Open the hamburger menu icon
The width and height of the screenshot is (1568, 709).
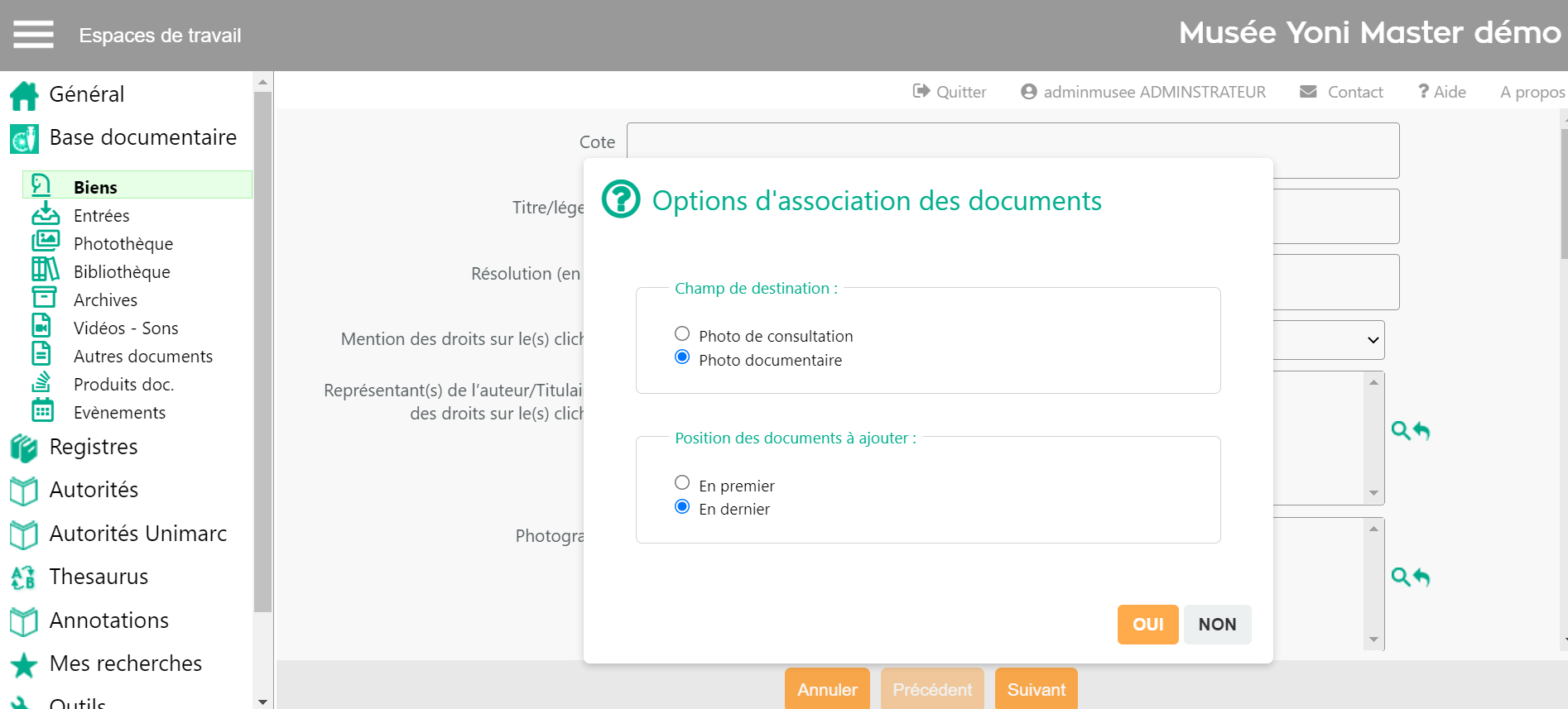(33, 35)
